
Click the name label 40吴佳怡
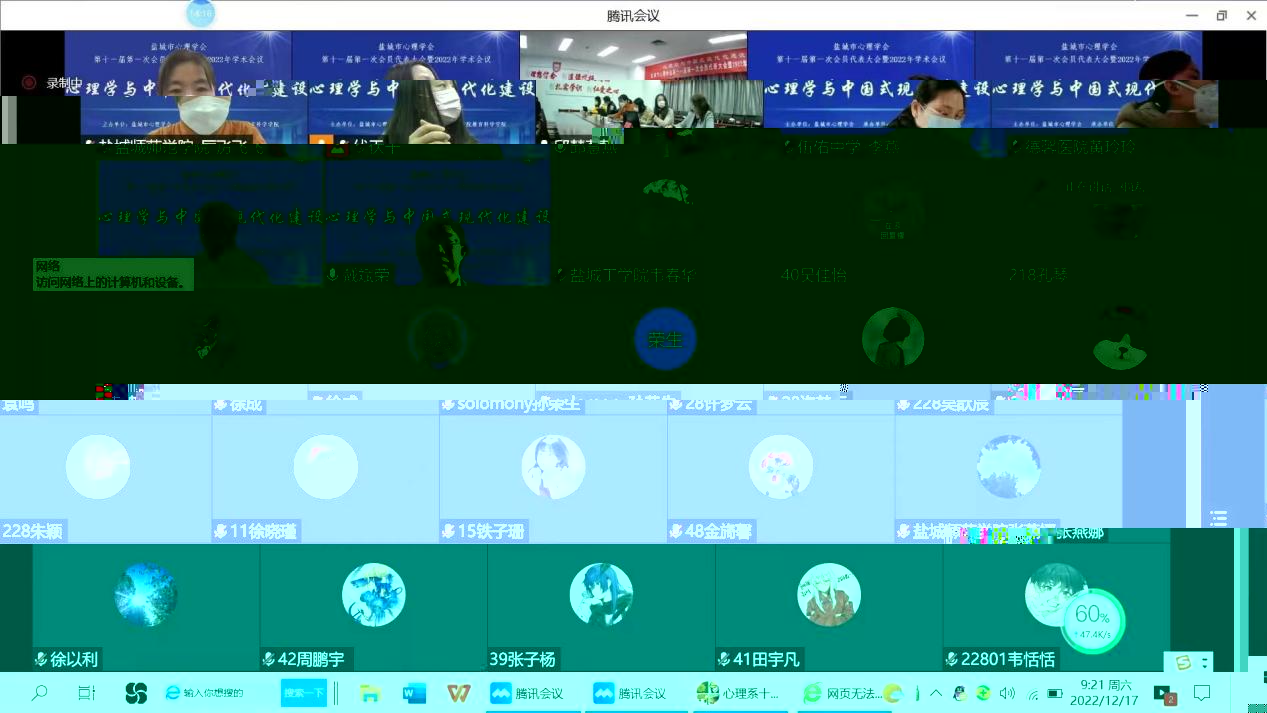[x=814, y=275]
